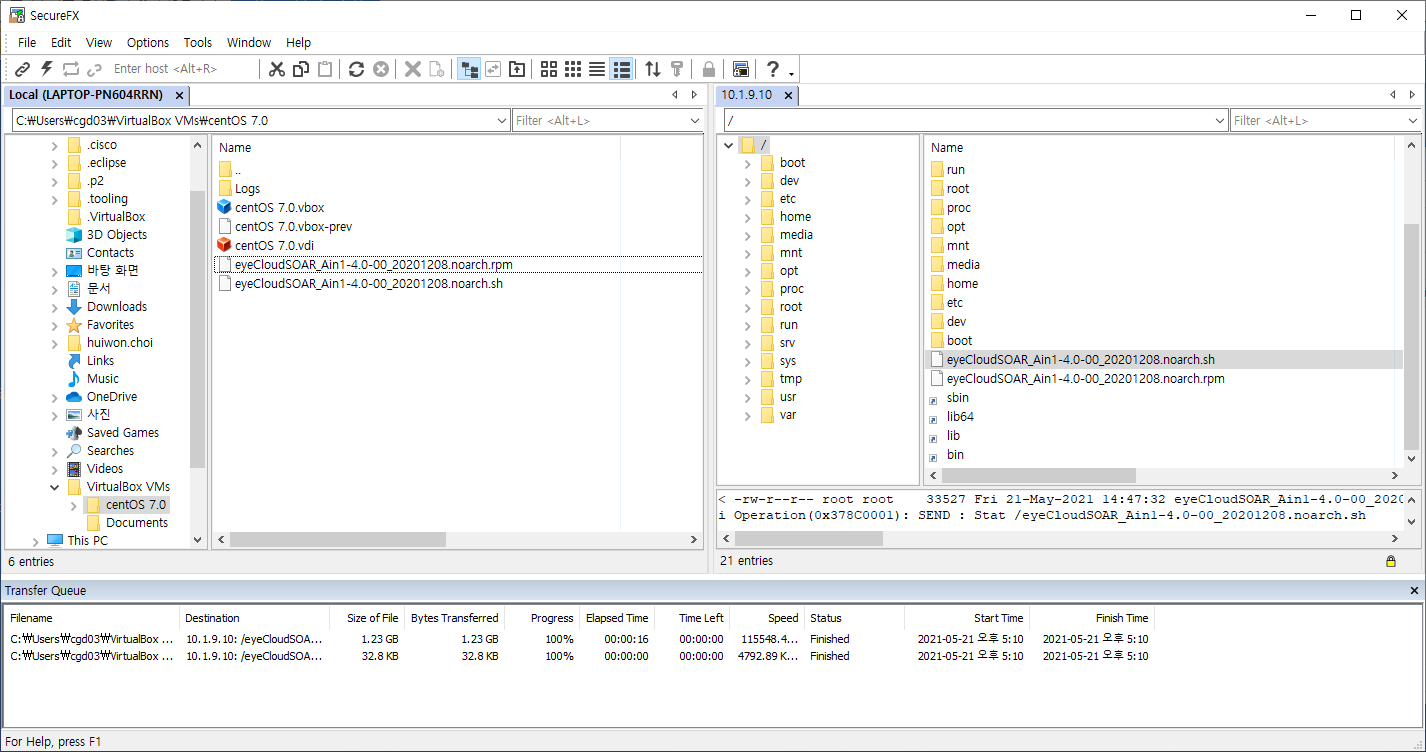Click the Cut scissors icon
The image size is (1426, 752).
(277, 69)
